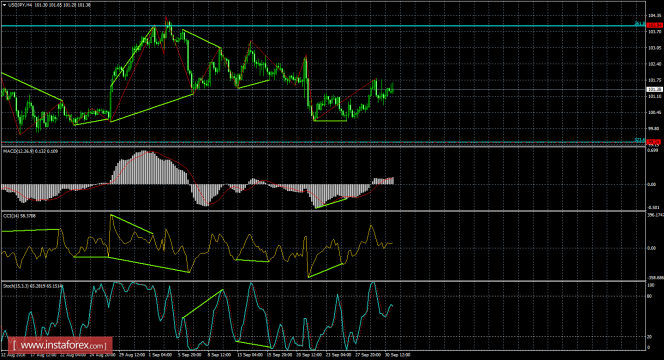Select the upper cyan Fibonacci level line
The image size is (664, 360).
322,26
